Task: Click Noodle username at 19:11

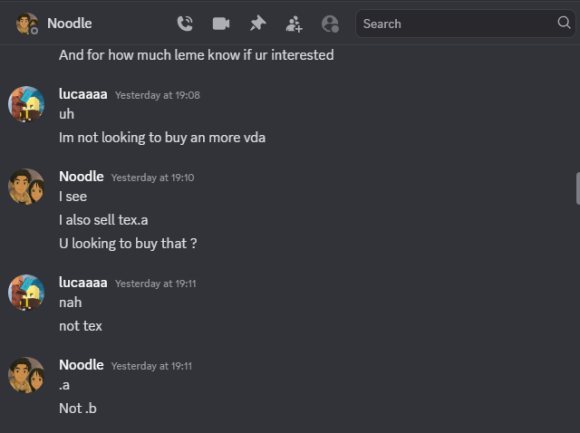Action: tap(81, 365)
